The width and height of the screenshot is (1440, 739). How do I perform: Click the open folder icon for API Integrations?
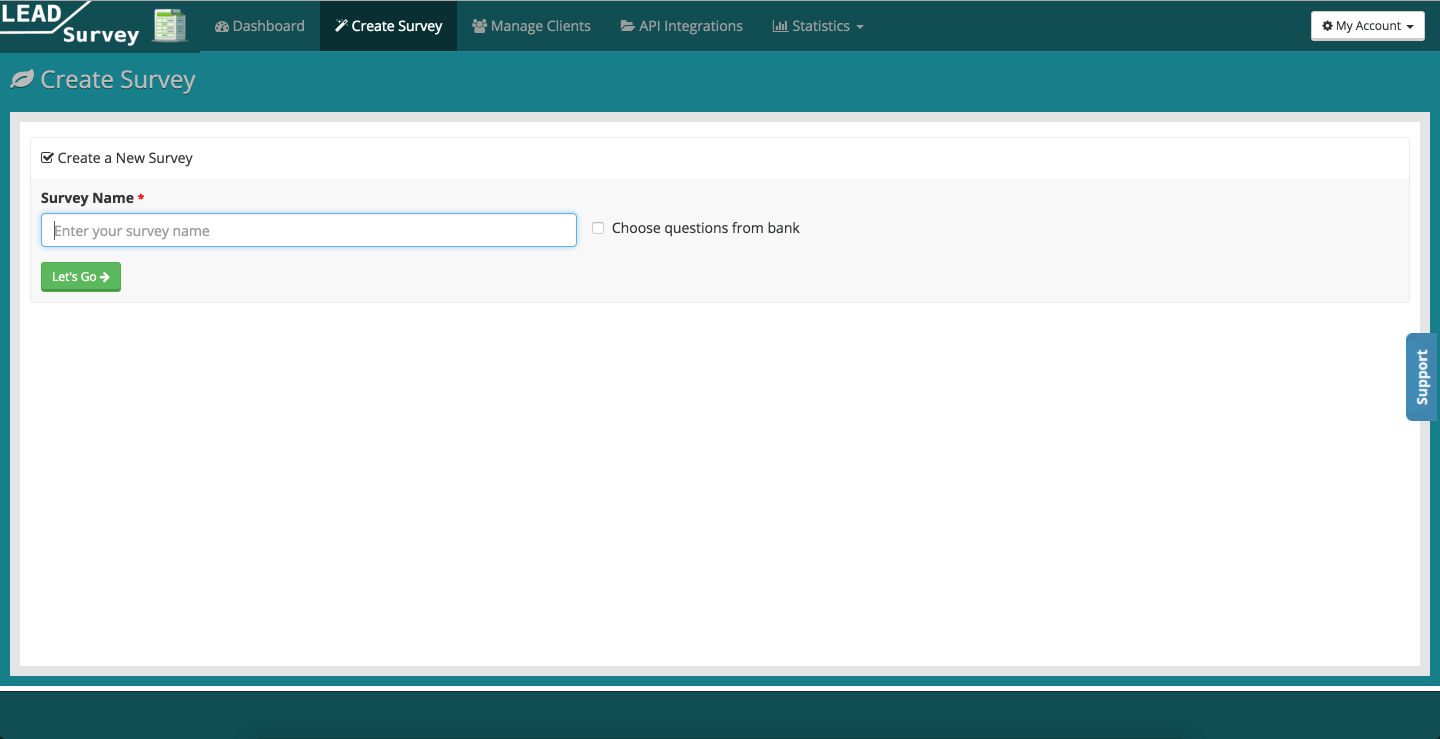pyautogui.click(x=627, y=26)
